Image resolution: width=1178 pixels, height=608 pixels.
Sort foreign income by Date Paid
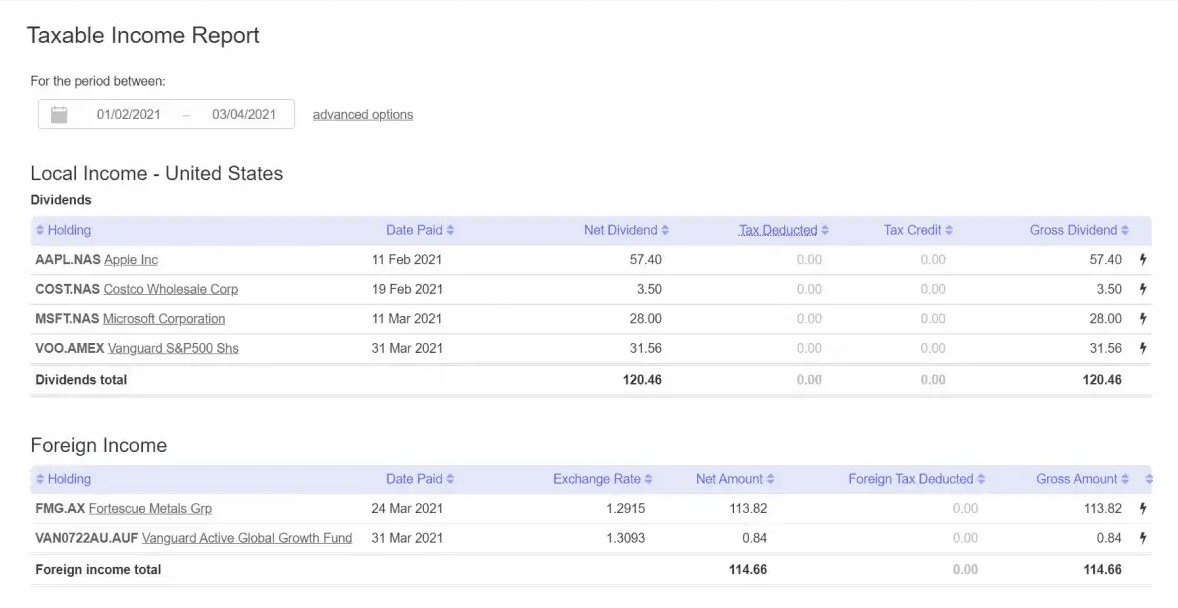pos(420,479)
